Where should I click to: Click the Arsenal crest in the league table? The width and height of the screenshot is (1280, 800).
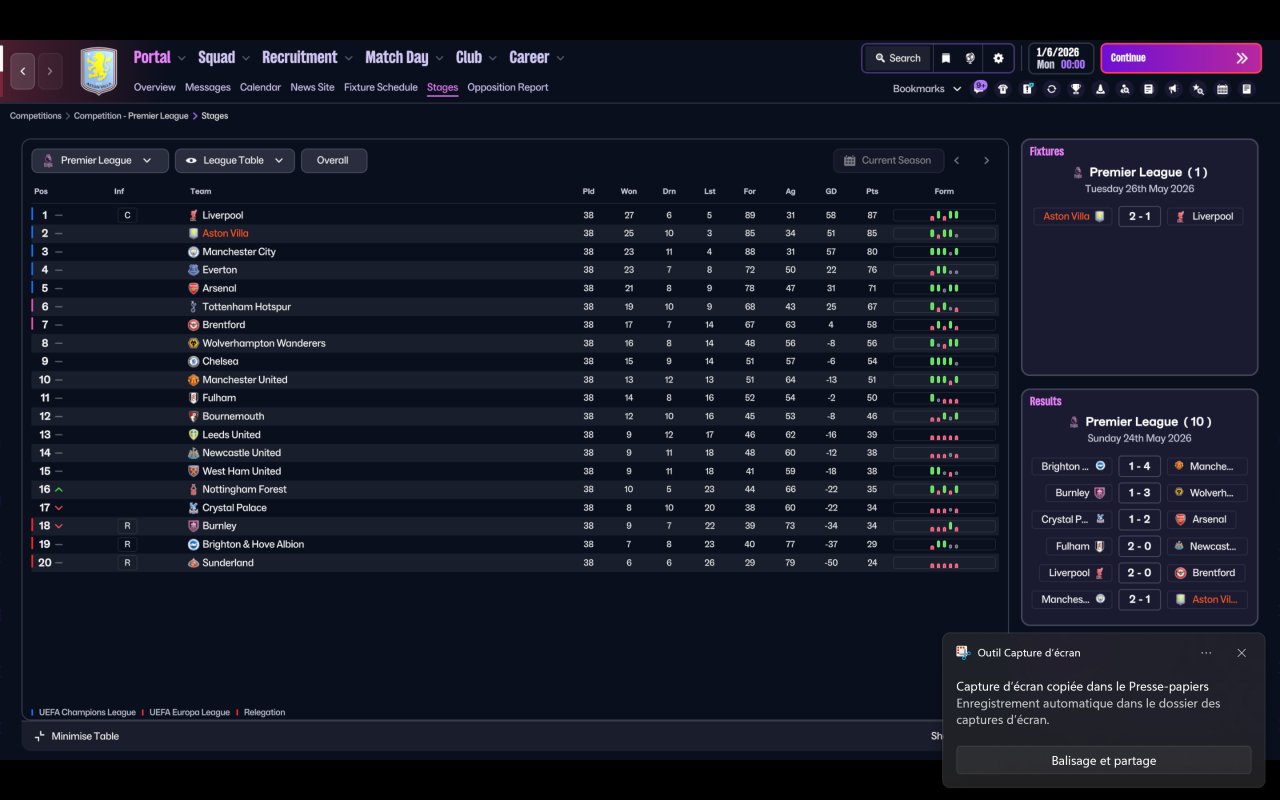pos(194,288)
